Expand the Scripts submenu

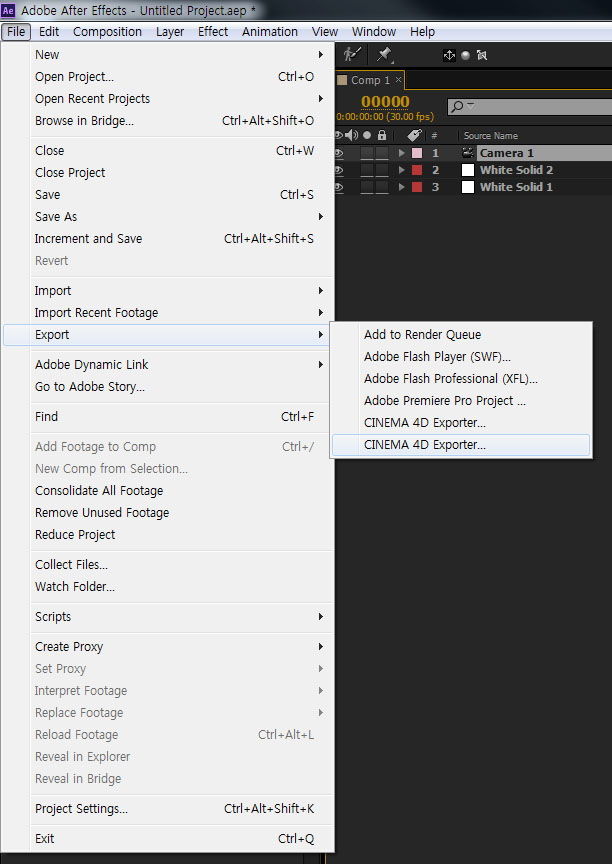pos(321,617)
